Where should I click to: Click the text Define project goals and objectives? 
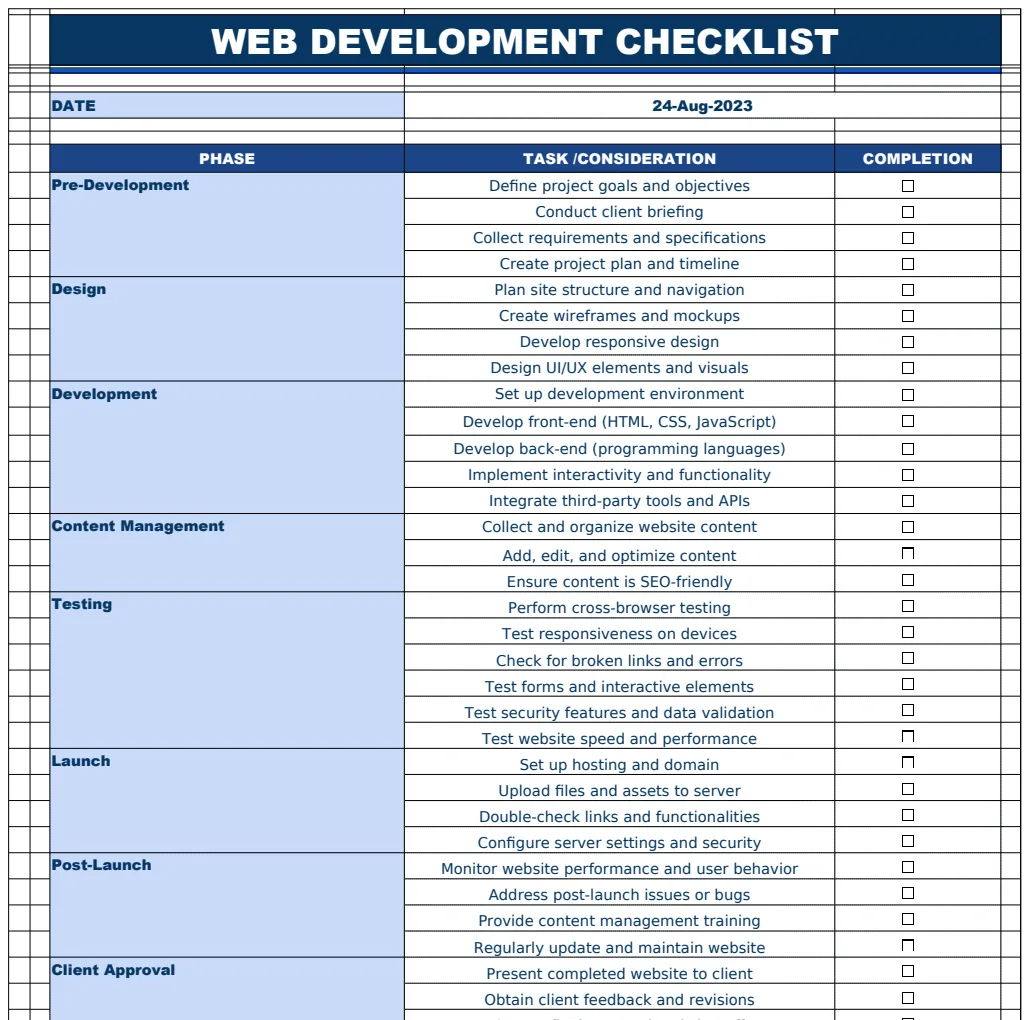click(x=619, y=186)
